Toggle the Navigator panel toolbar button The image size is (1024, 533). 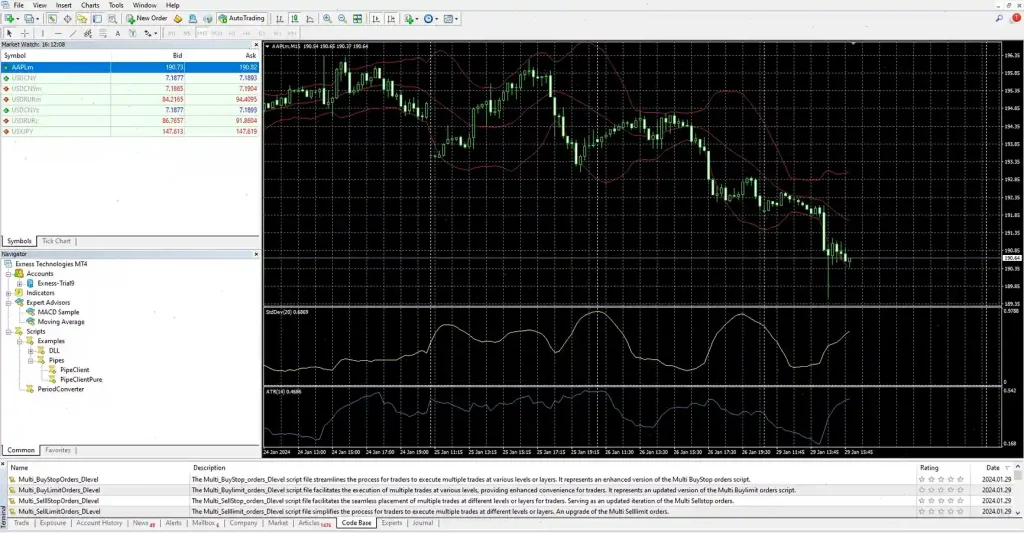pos(81,18)
